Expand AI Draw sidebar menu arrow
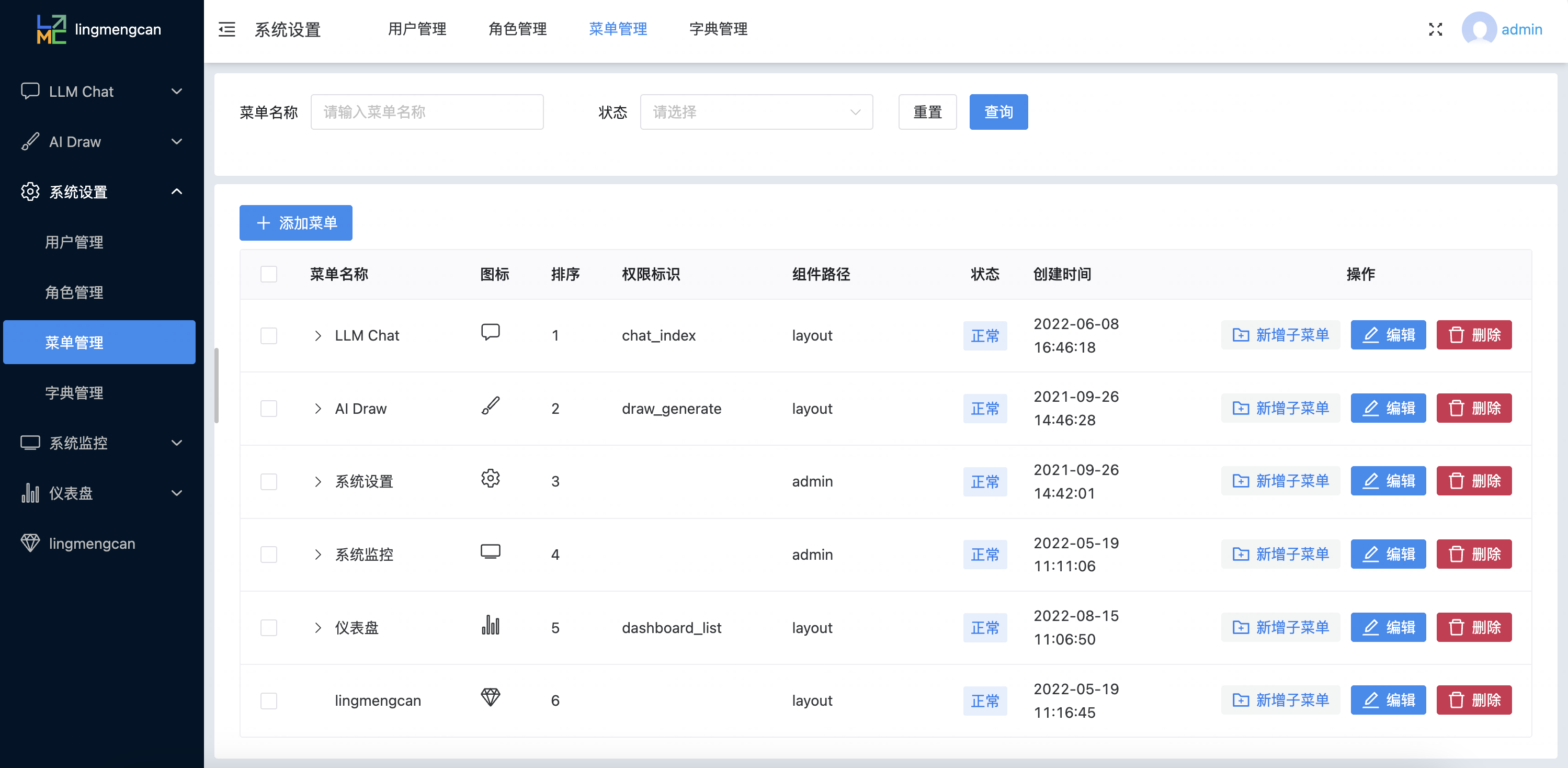 [x=177, y=141]
